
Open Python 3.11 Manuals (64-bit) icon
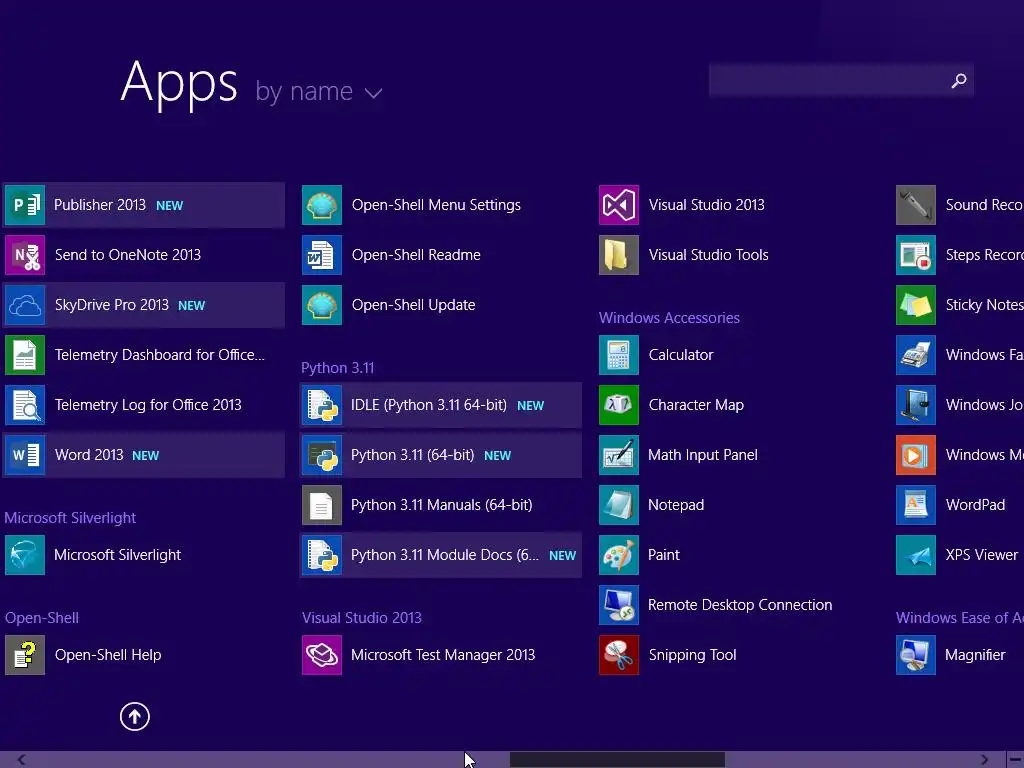pos(322,505)
